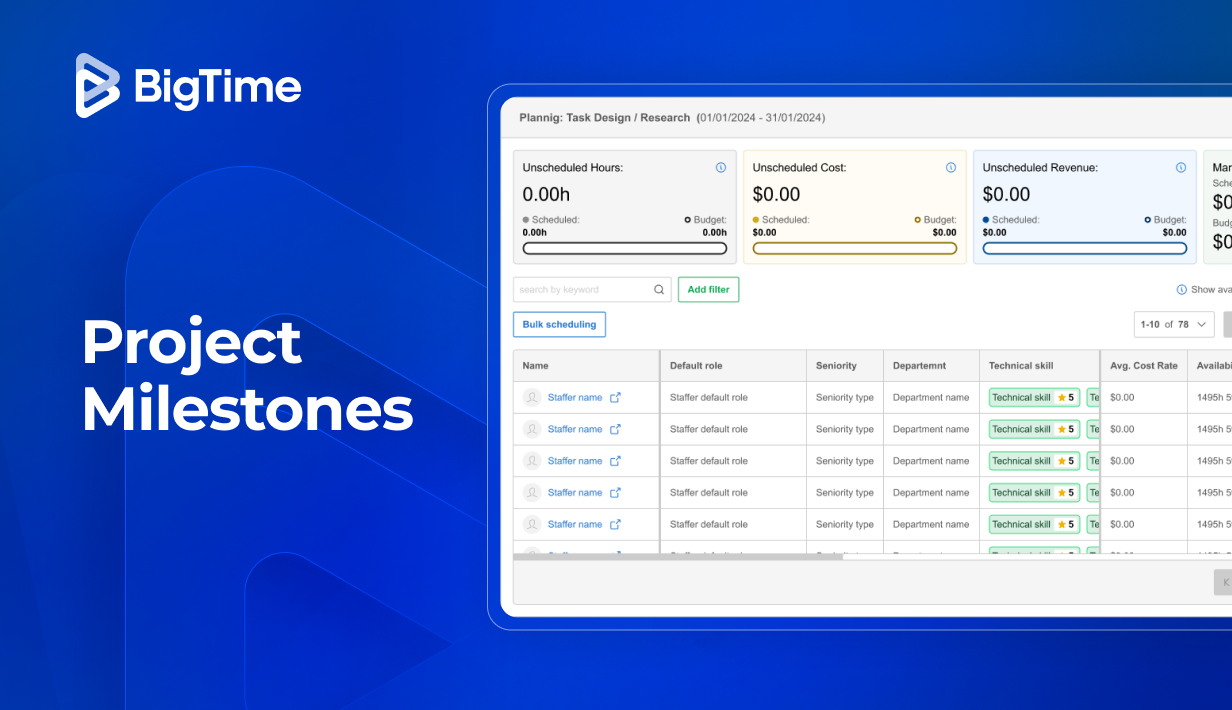This screenshot has height=710, width=1232.
Task: Click the Unscheduled Hours progress bar
Action: pos(625,248)
